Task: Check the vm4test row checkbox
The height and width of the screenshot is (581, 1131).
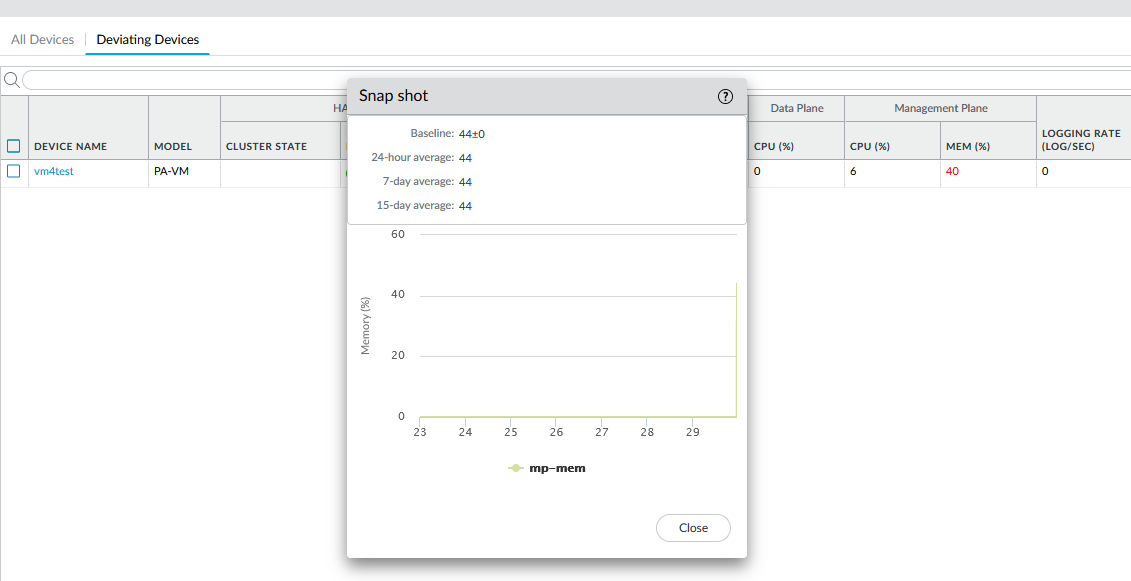Action: [x=14, y=171]
